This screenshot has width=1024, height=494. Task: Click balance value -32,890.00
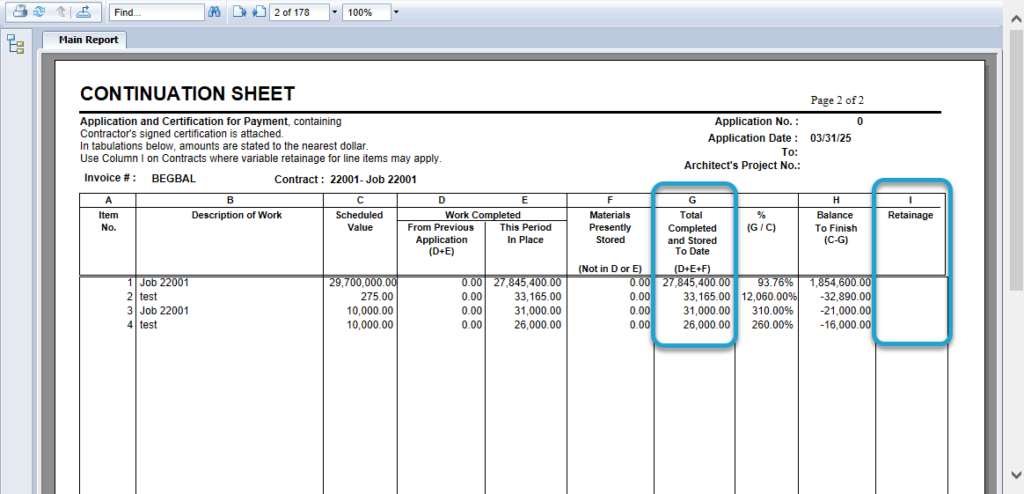[844, 297]
